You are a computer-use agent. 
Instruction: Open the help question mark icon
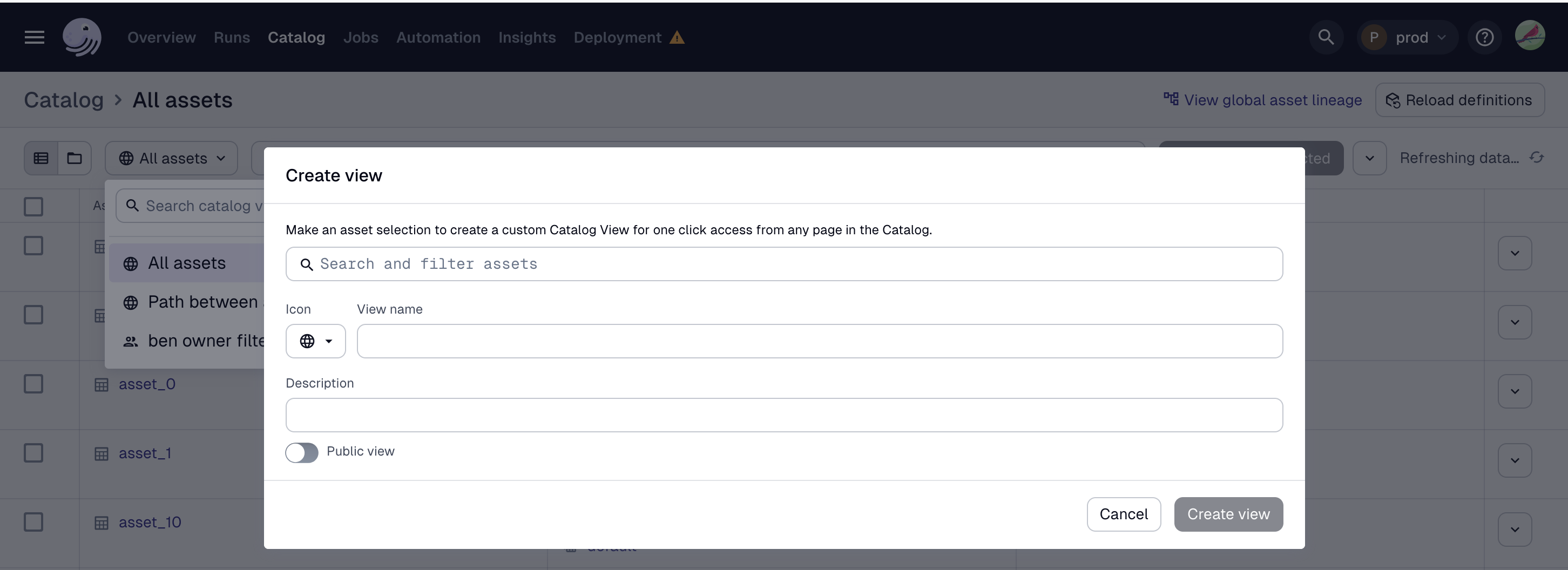click(1485, 37)
